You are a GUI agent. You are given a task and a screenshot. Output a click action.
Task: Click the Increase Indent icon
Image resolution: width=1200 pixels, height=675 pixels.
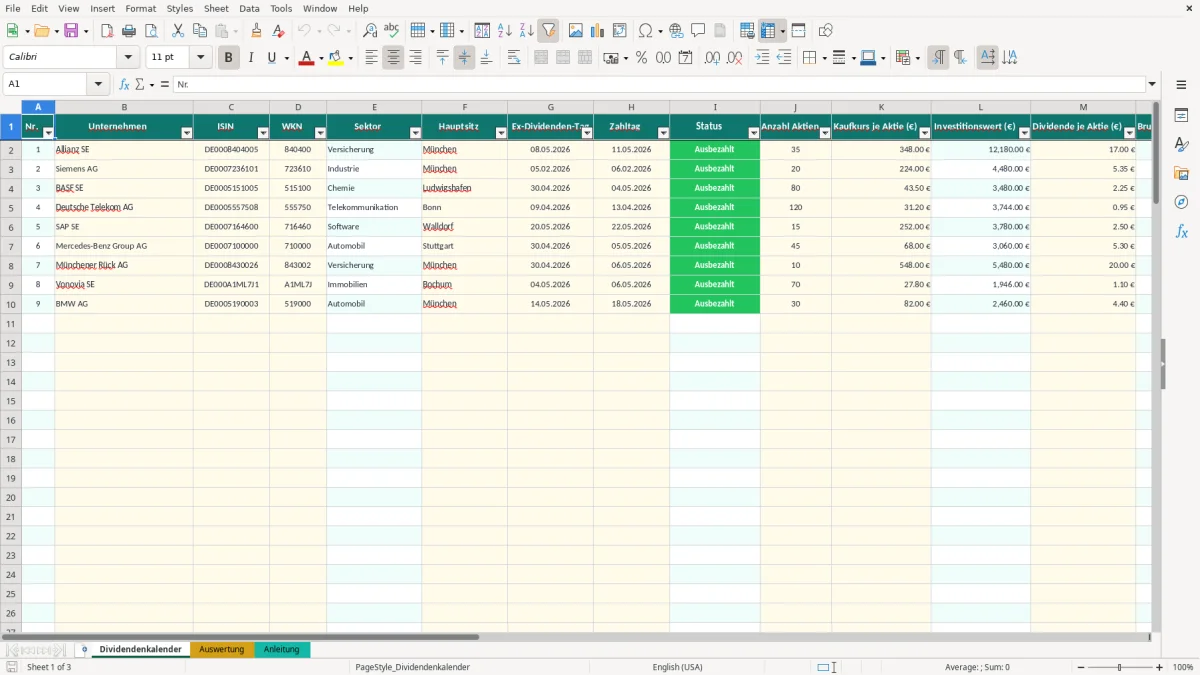pyautogui.click(x=762, y=58)
